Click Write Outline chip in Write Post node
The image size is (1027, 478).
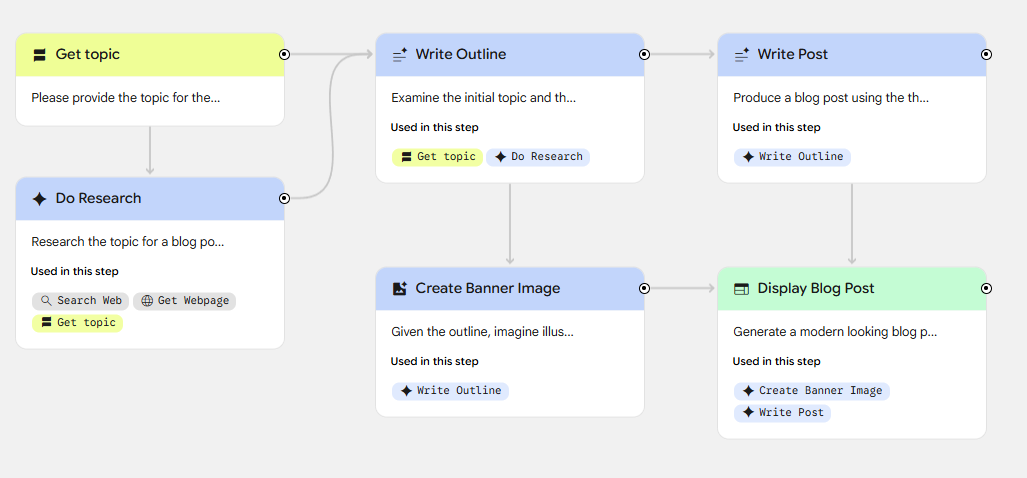pos(792,157)
